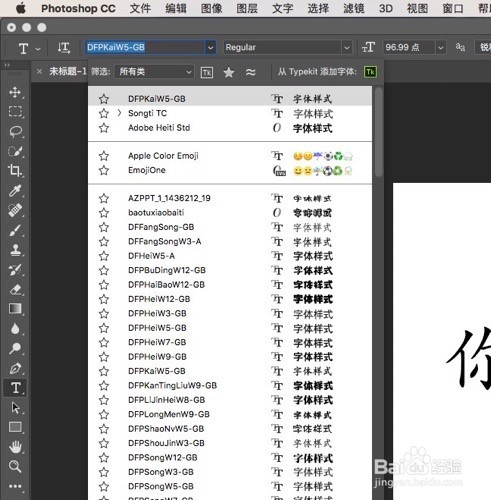Expand the collapsed toolbar double arrows

6,65
